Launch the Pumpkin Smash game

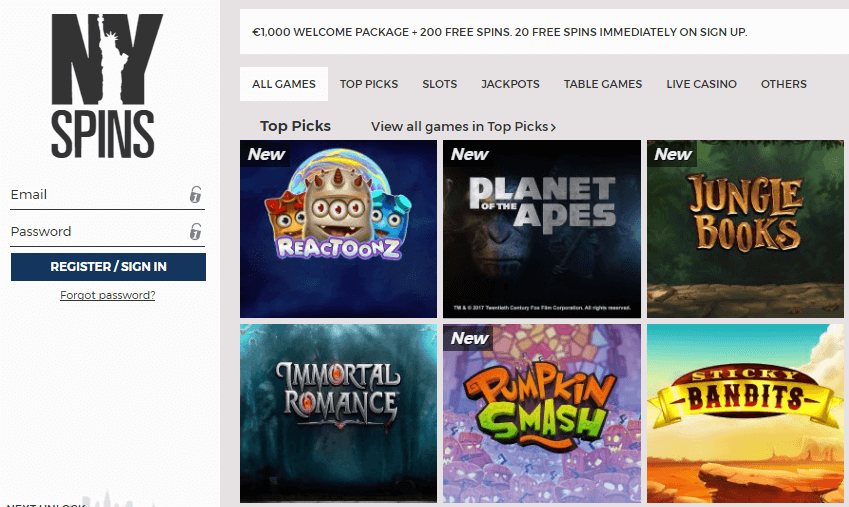coord(542,413)
